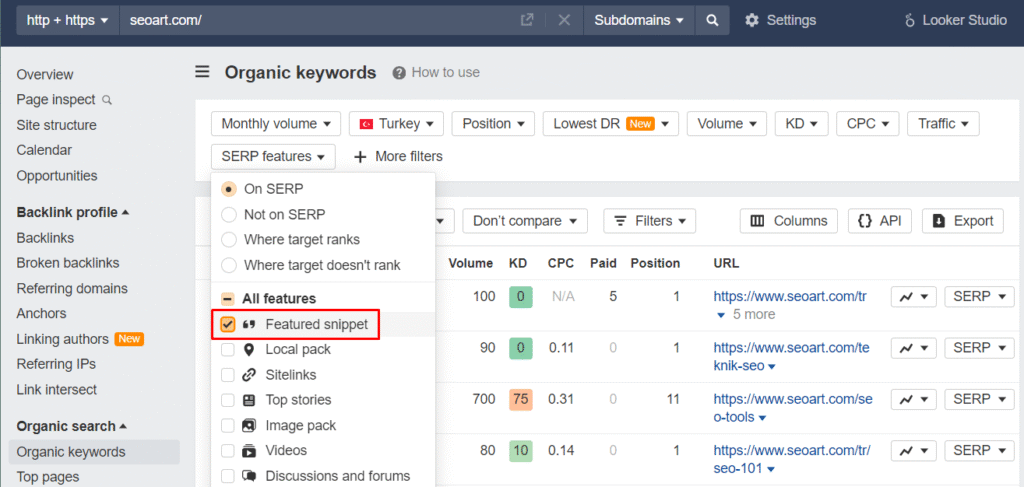
Task: Open the Don't compare dropdown
Action: click(525, 221)
